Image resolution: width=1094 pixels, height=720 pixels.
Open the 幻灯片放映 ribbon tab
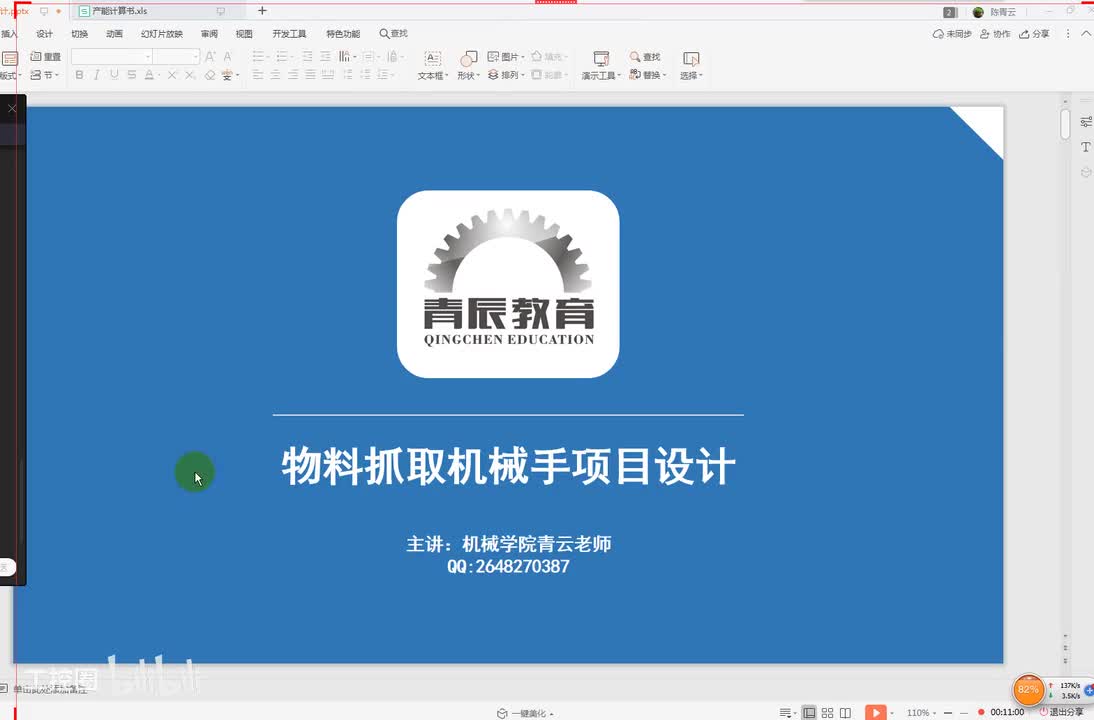point(162,33)
